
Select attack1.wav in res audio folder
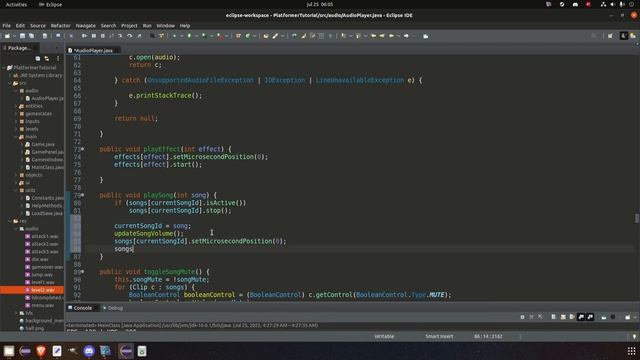tap(42, 236)
